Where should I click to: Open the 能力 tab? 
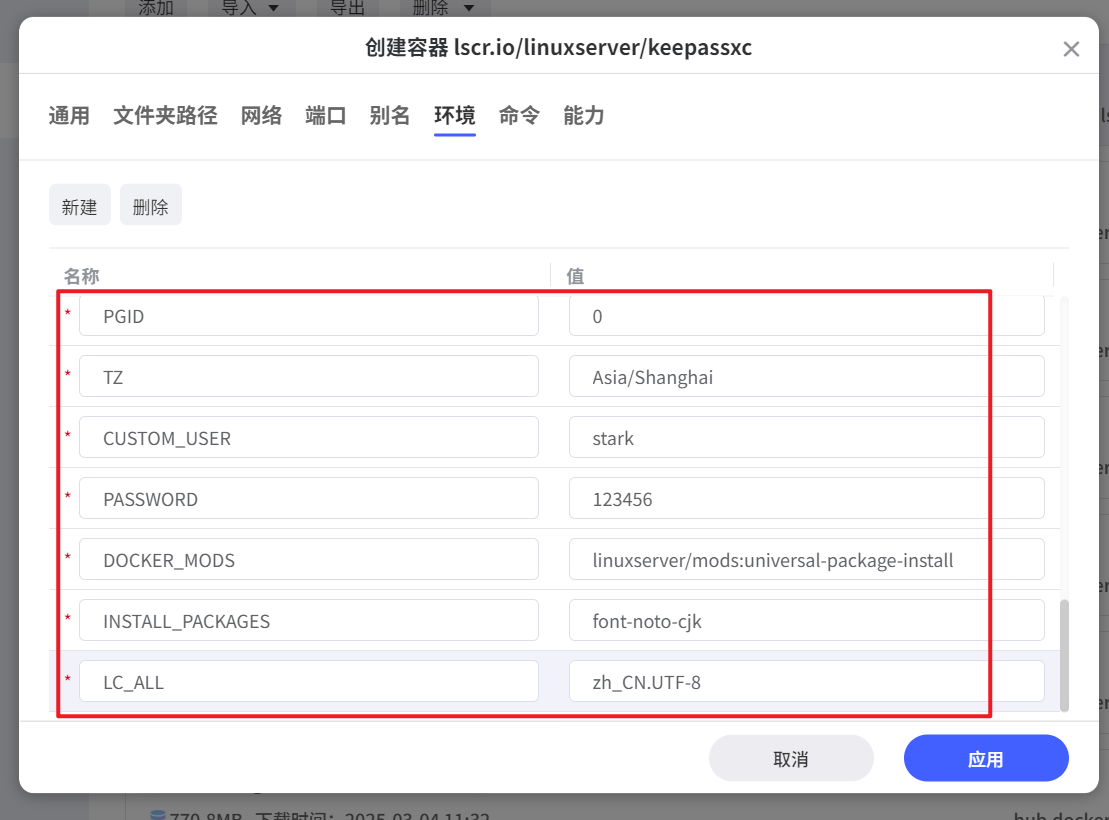[x=583, y=115]
